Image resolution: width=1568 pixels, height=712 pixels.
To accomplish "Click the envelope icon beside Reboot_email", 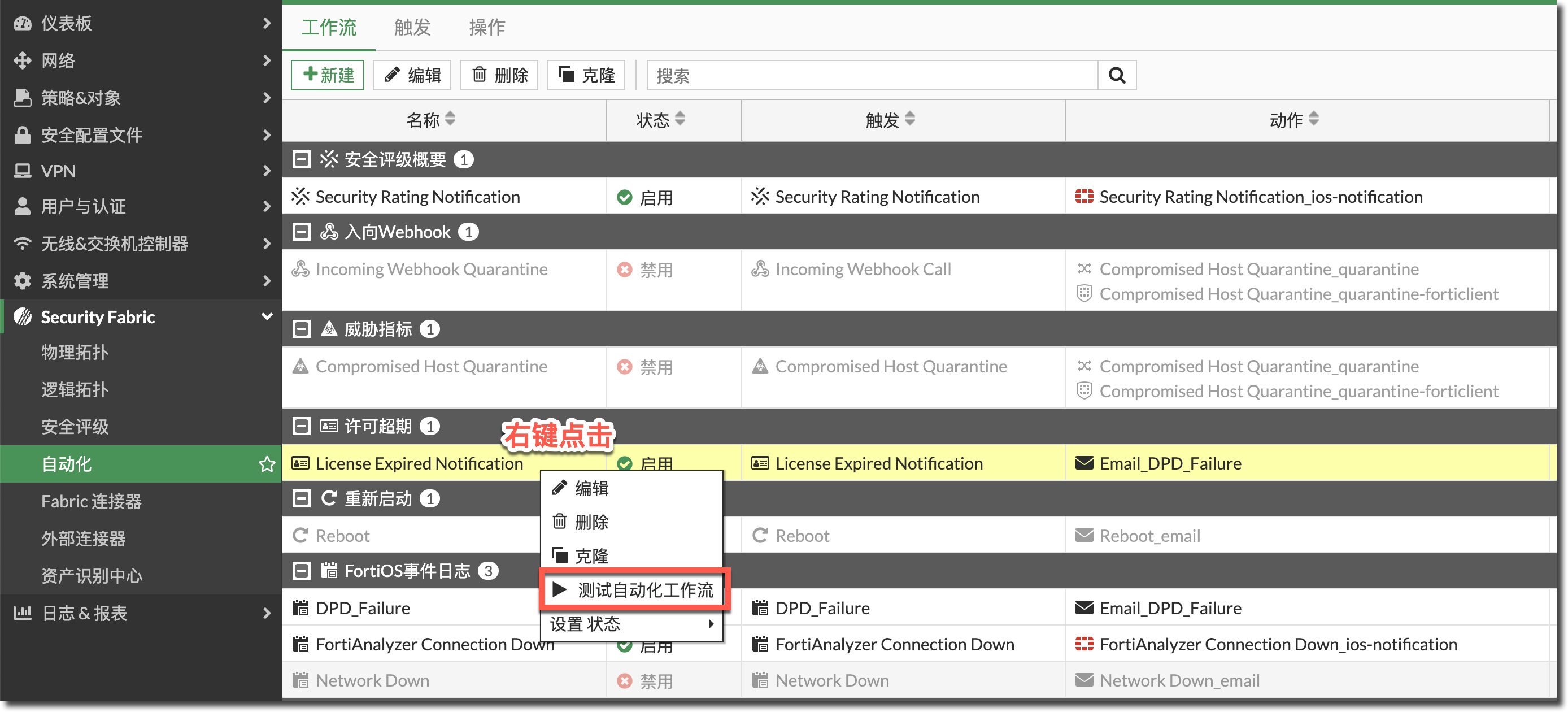I will coord(1083,535).
